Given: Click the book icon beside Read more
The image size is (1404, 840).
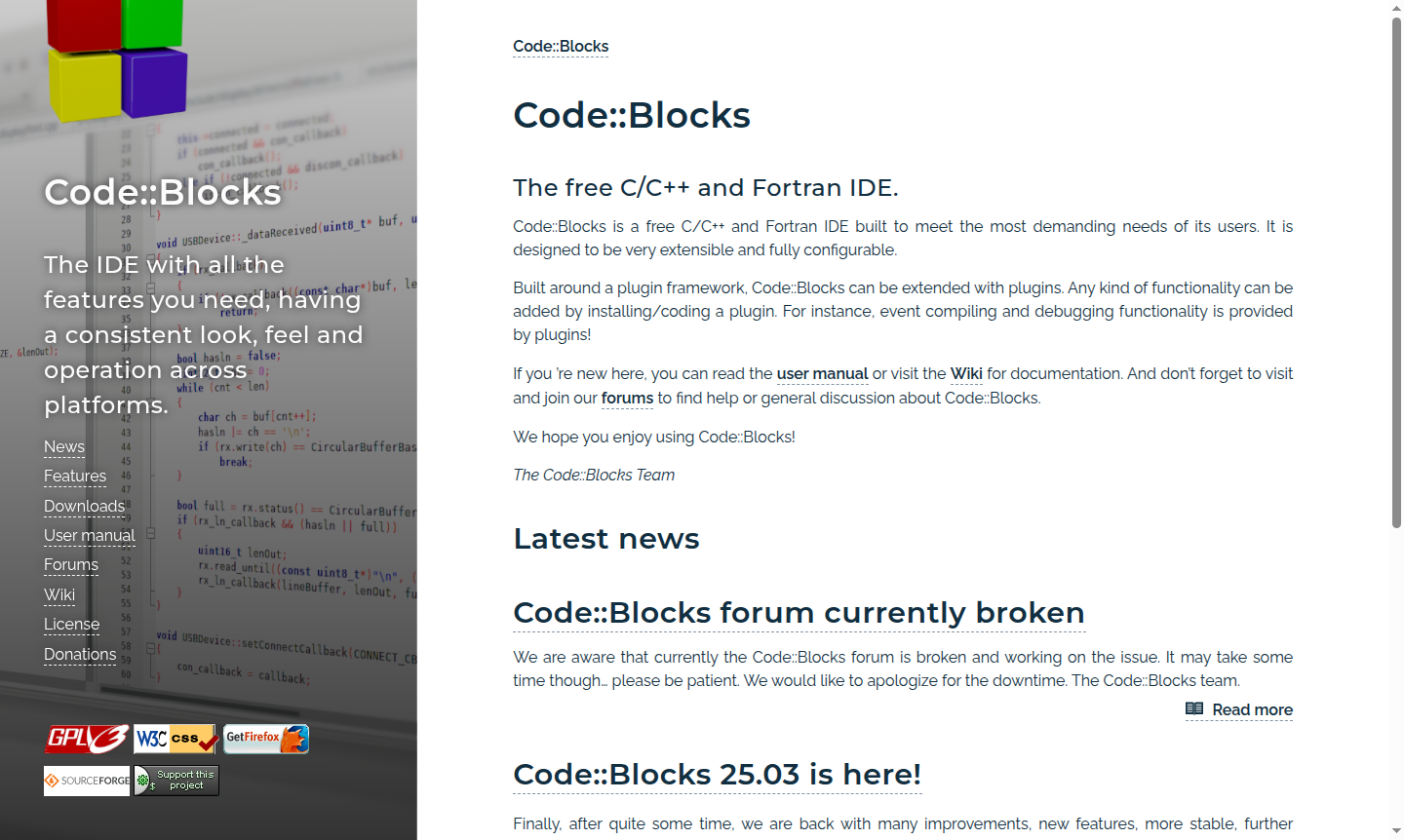Looking at the screenshot, I should 1194,709.
